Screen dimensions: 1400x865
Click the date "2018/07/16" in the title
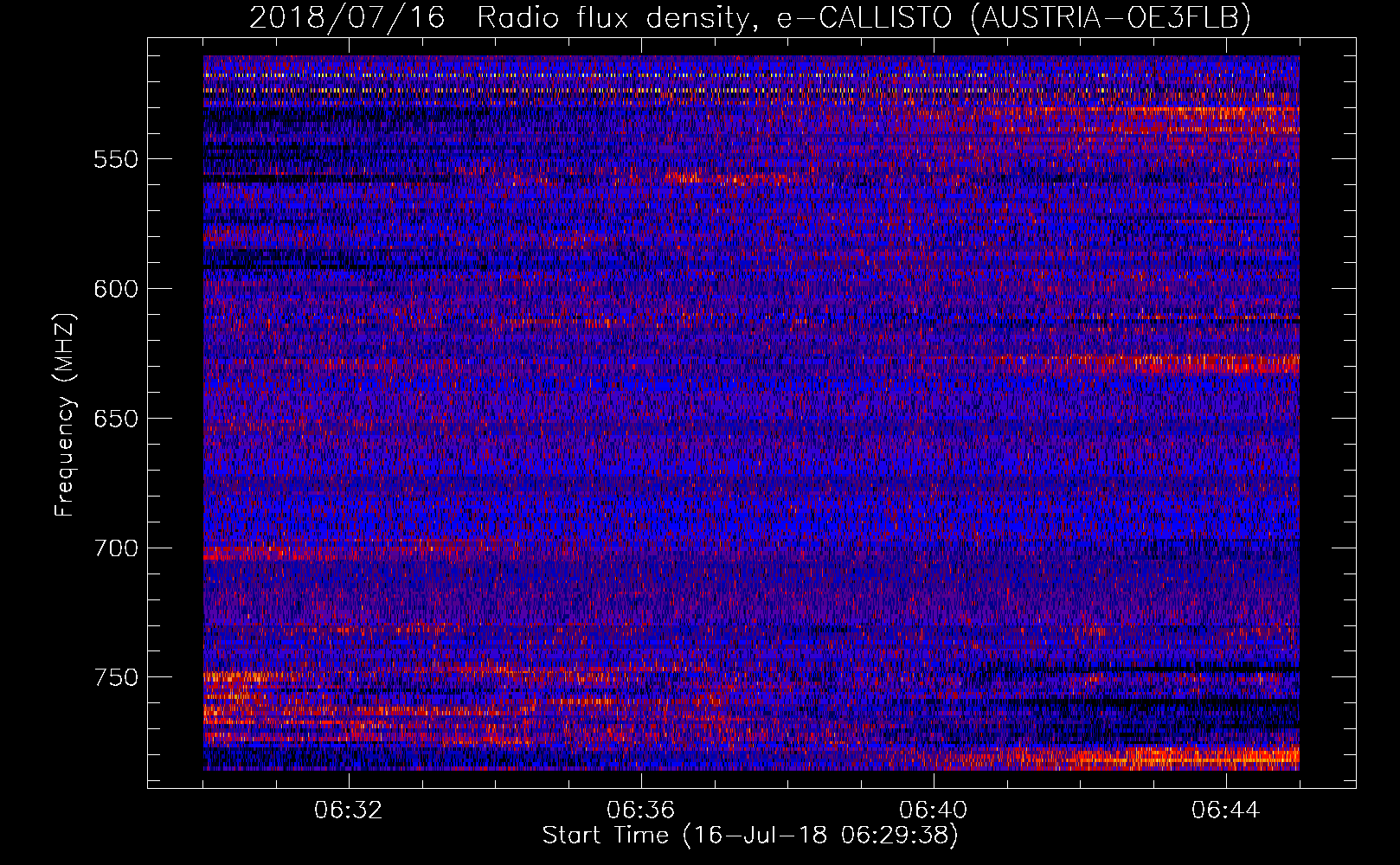[348, 17]
